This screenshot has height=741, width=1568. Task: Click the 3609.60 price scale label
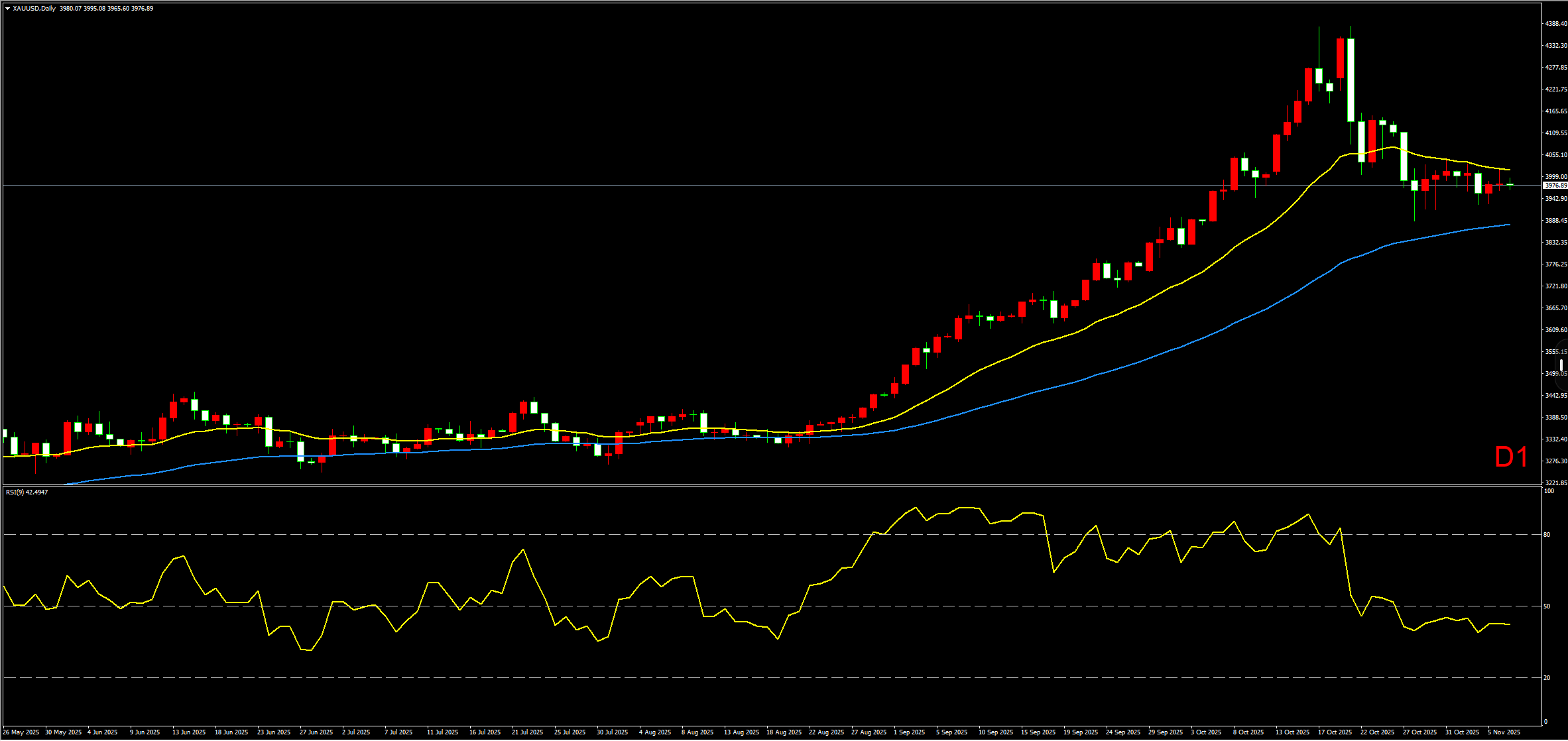[x=1555, y=329]
